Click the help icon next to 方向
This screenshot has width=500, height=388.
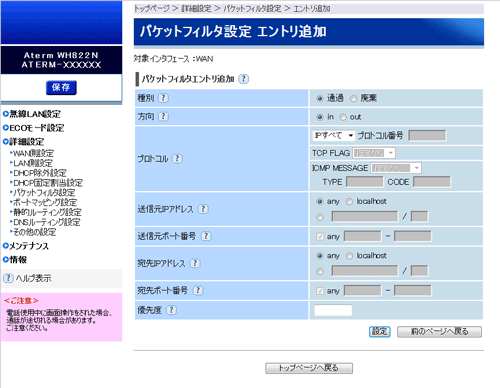(163, 117)
